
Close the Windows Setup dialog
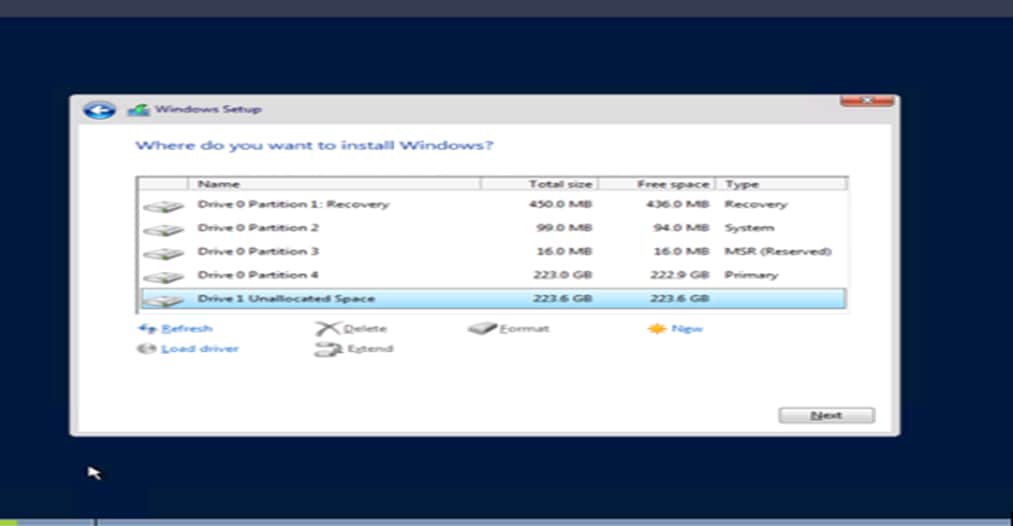867,101
